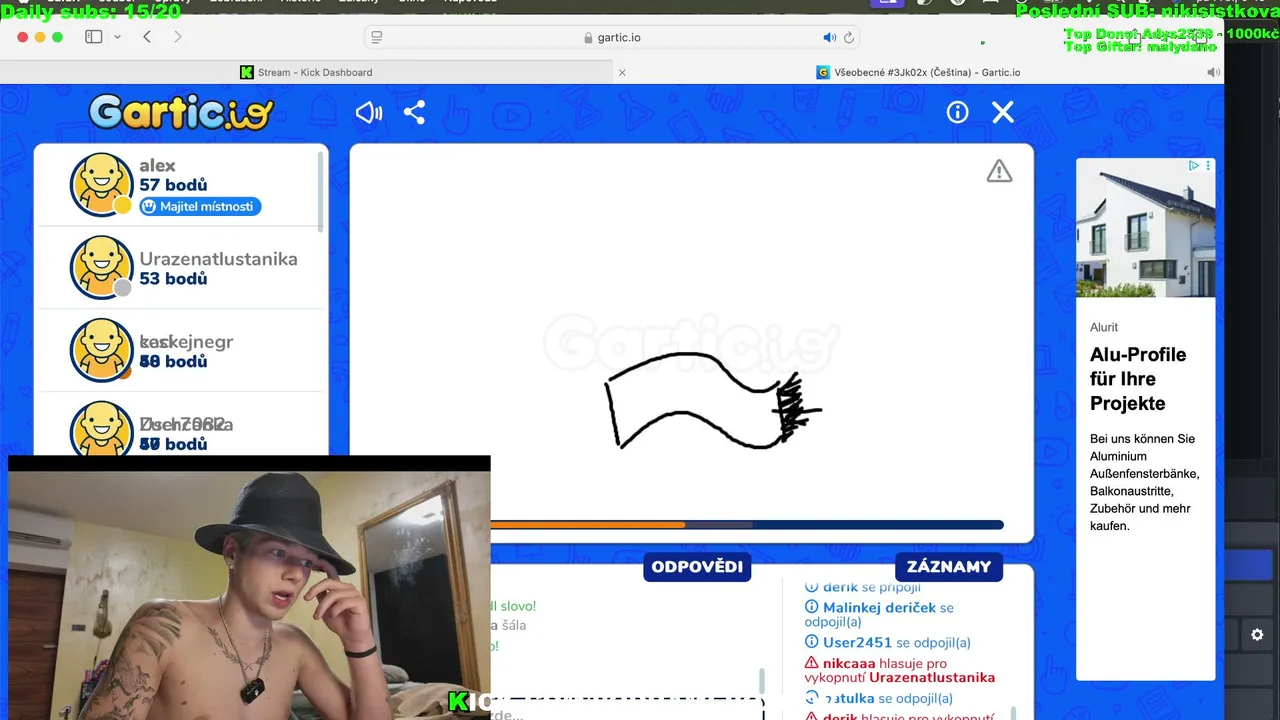Click the Gartic.io logo

181,112
